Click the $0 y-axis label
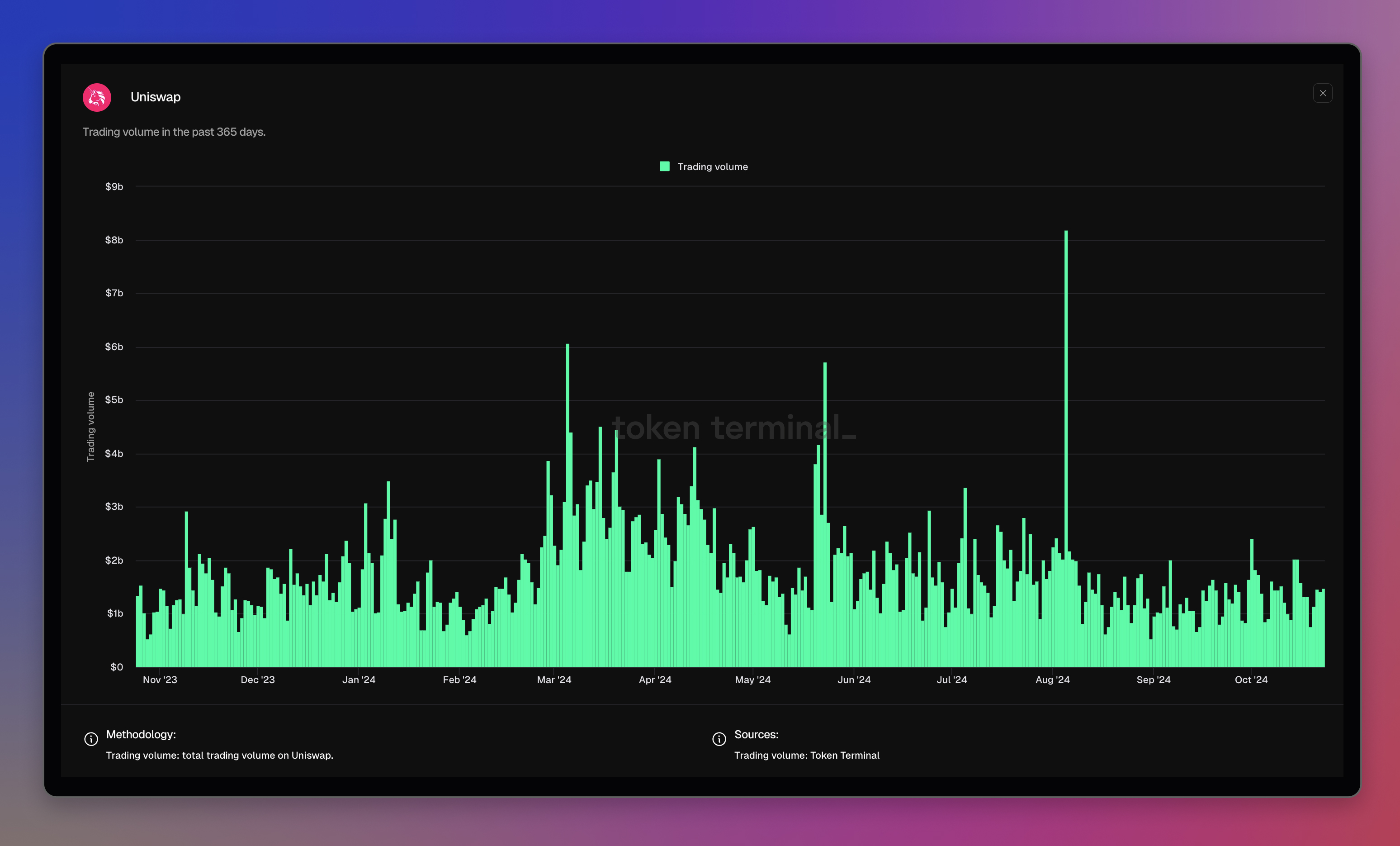The image size is (1400, 846). tap(117, 667)
